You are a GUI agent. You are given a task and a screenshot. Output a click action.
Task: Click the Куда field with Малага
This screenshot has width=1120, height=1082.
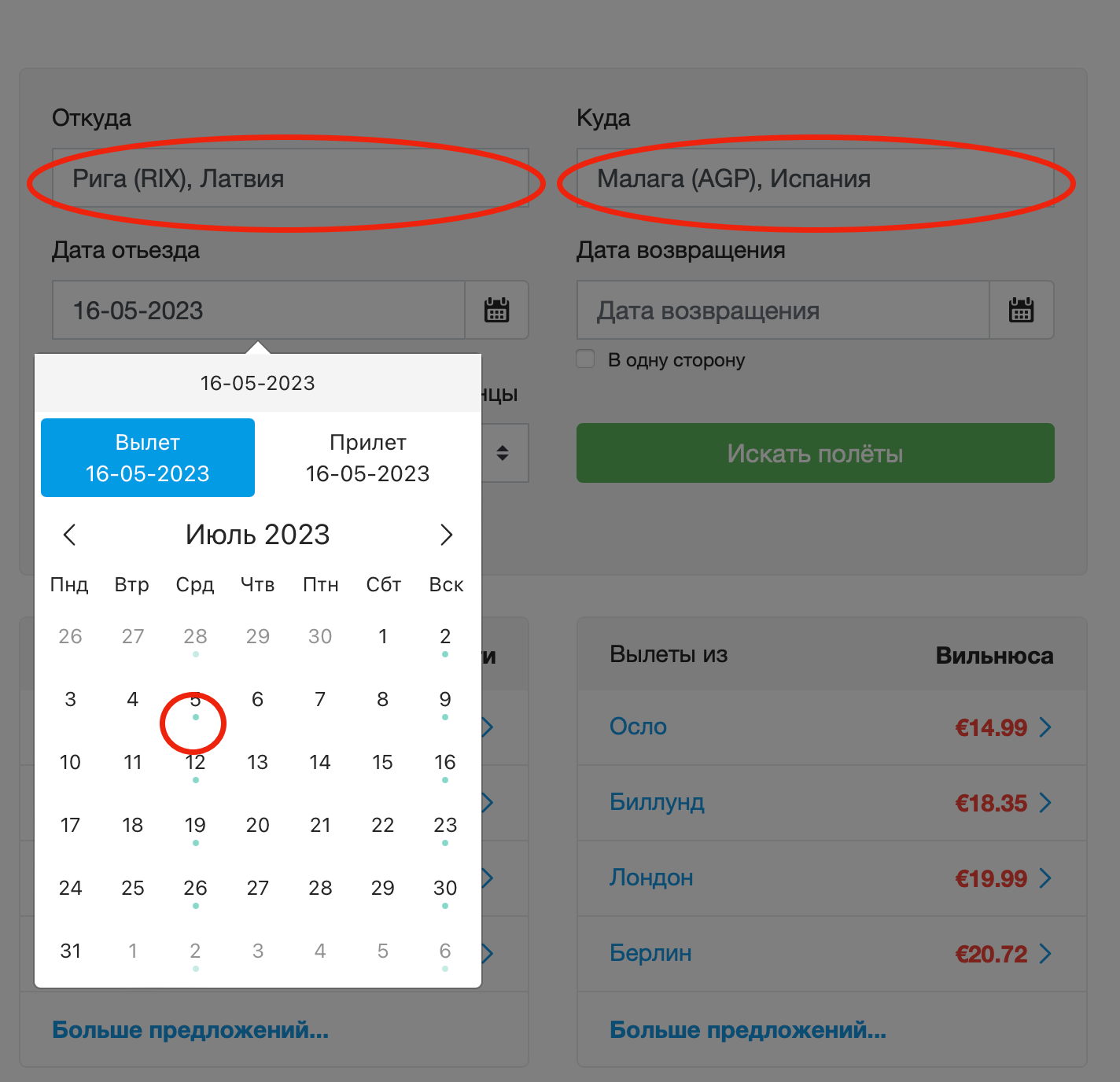click(815, 178)
